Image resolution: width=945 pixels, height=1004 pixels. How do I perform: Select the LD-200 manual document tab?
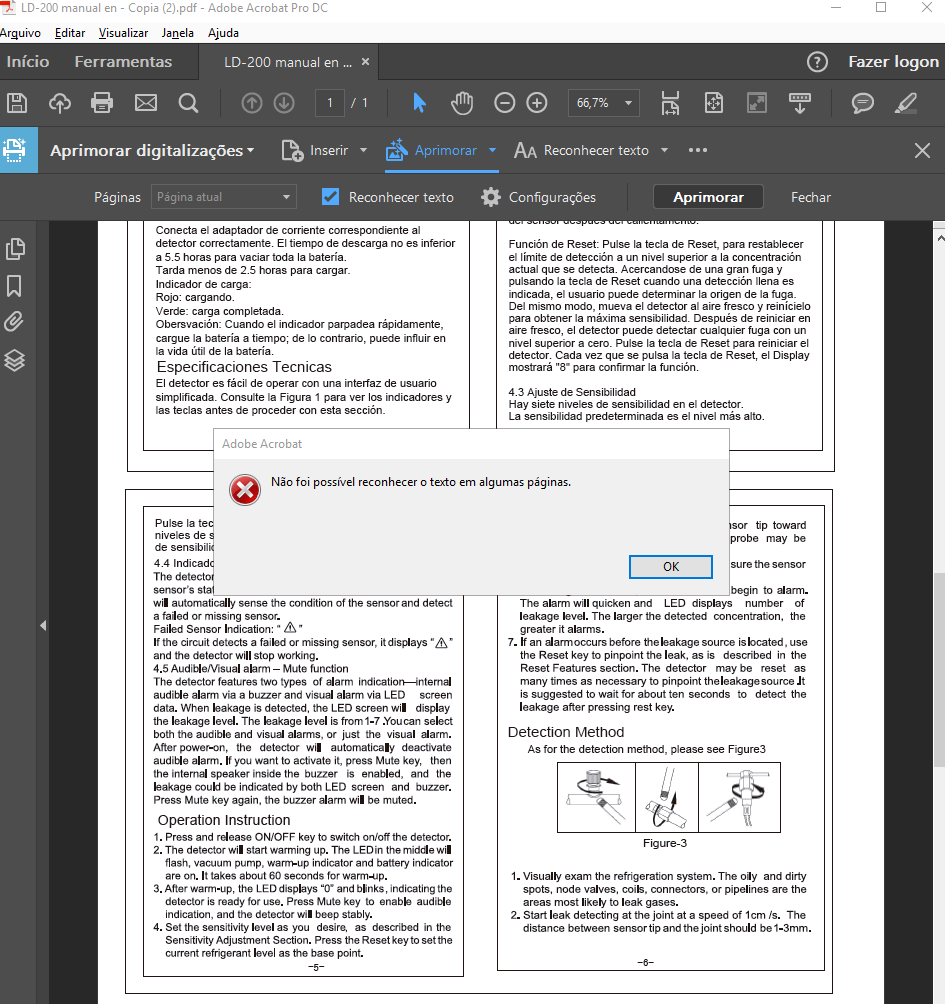[x=287, y=62]
